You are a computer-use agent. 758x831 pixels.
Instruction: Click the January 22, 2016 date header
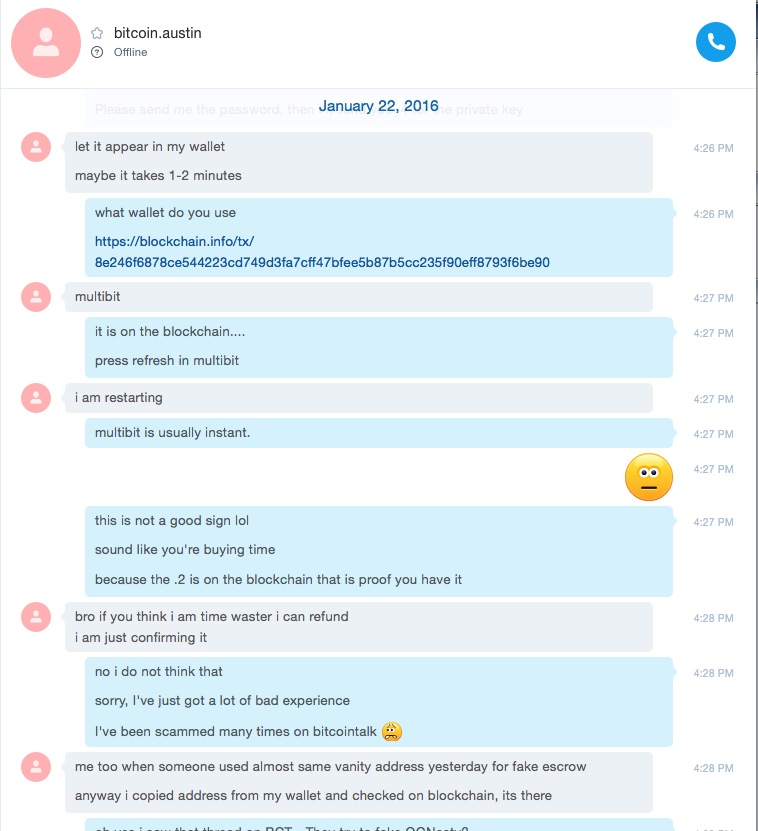point(378,106)
